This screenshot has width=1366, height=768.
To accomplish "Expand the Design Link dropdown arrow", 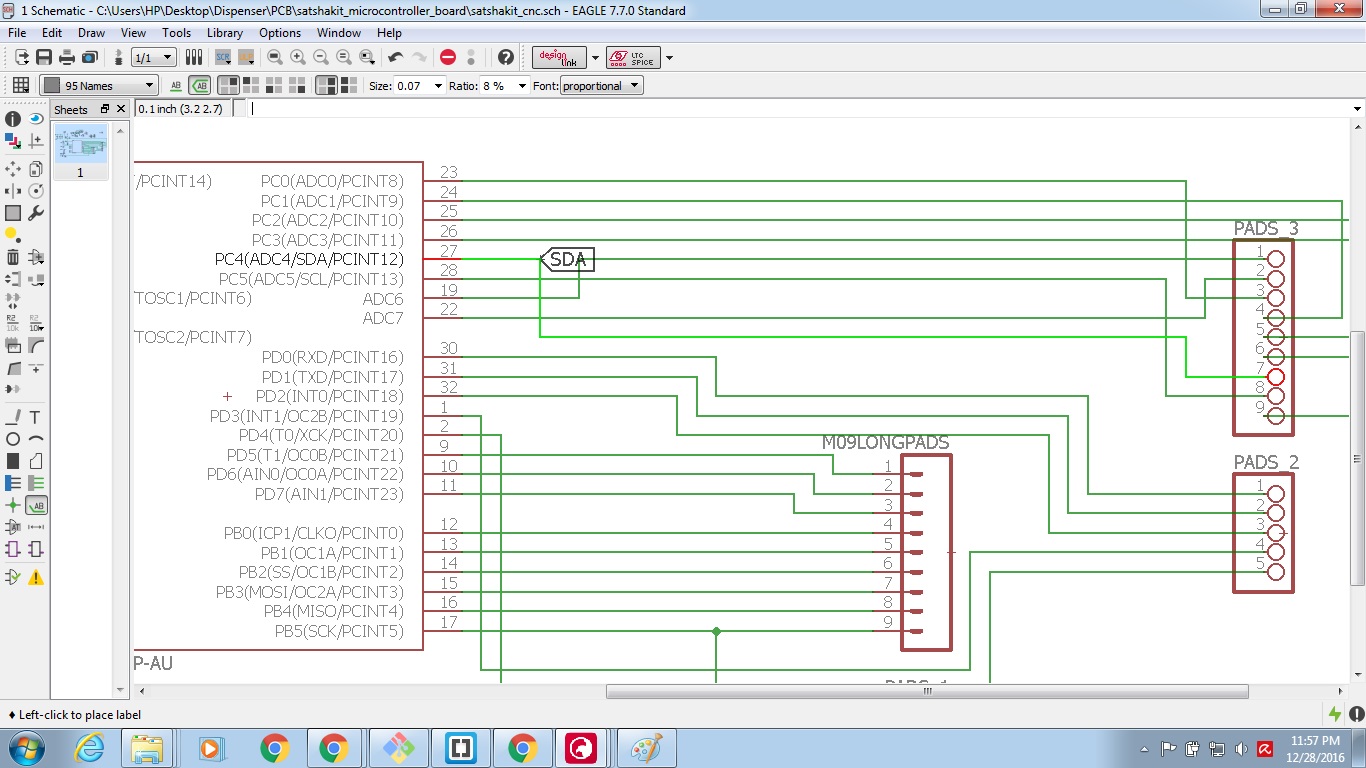I will click(596, 57).
